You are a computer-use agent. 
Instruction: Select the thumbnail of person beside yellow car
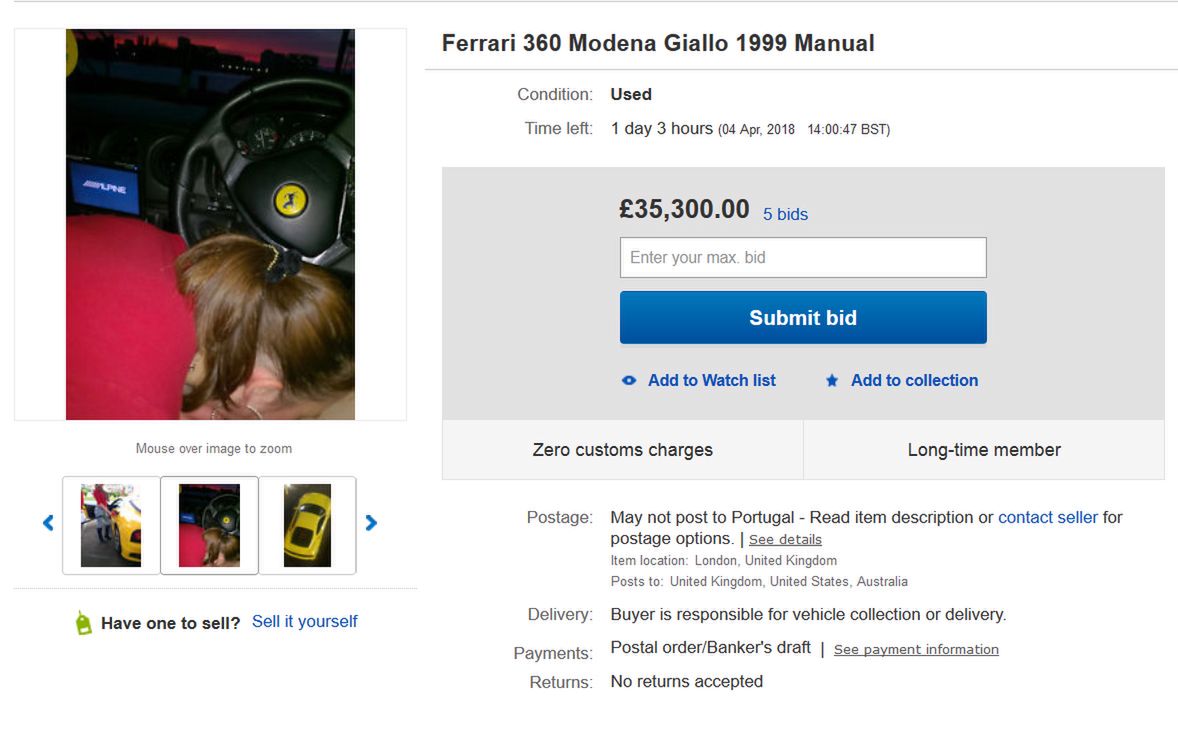[111, 525]
